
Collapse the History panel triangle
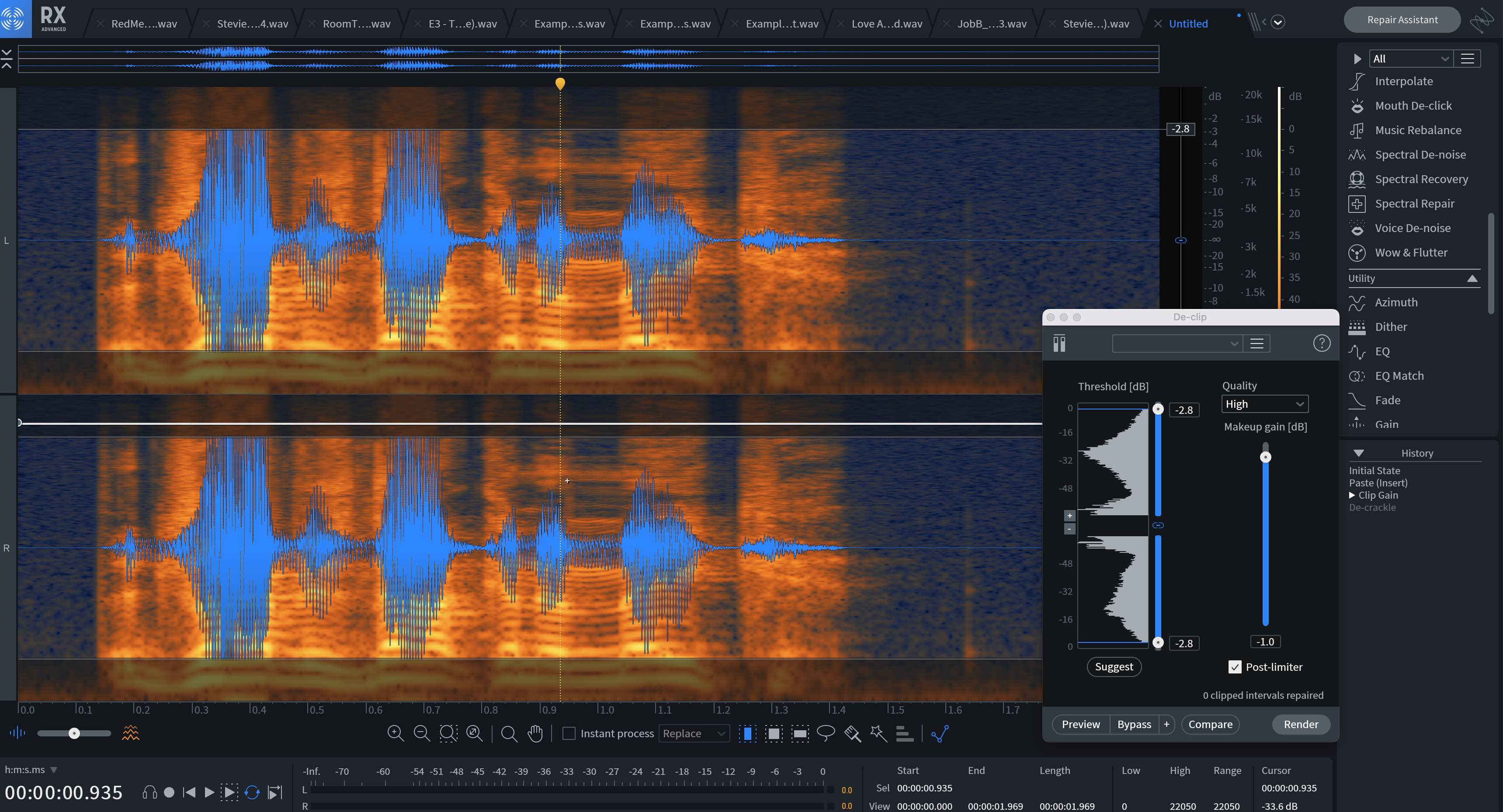coord(1358,453)
